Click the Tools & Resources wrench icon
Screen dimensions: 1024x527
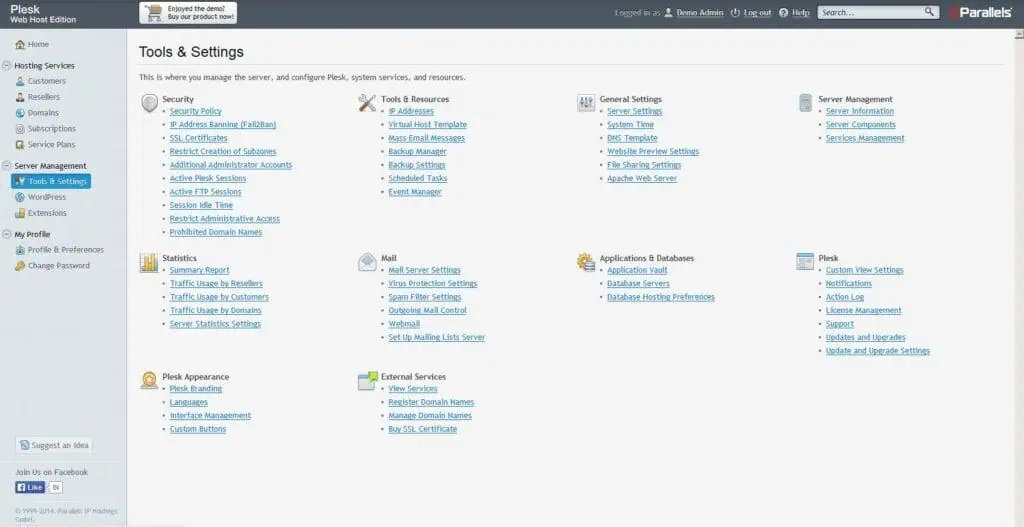[x=367, y=103]
